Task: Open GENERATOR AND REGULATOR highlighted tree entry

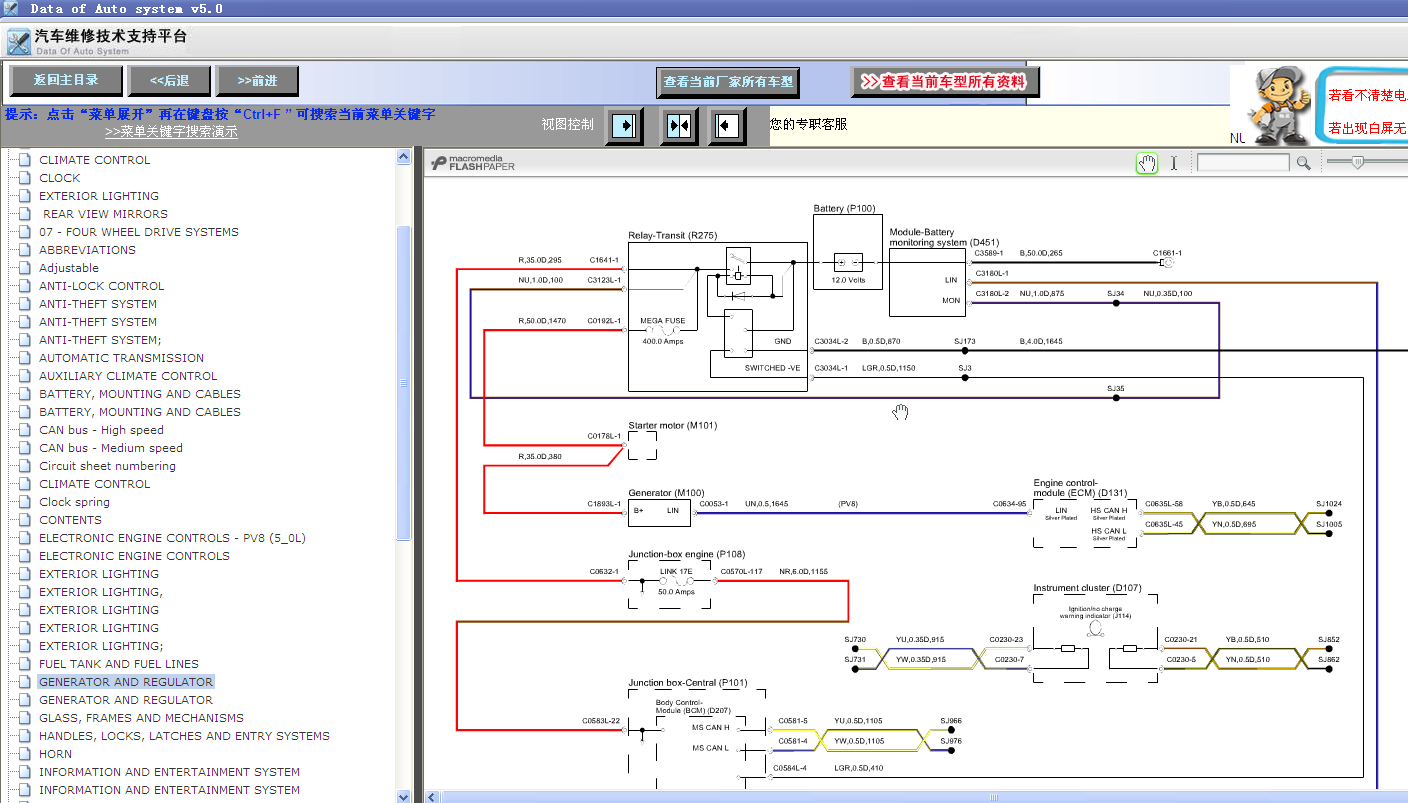Action: [x=126, y=682]
